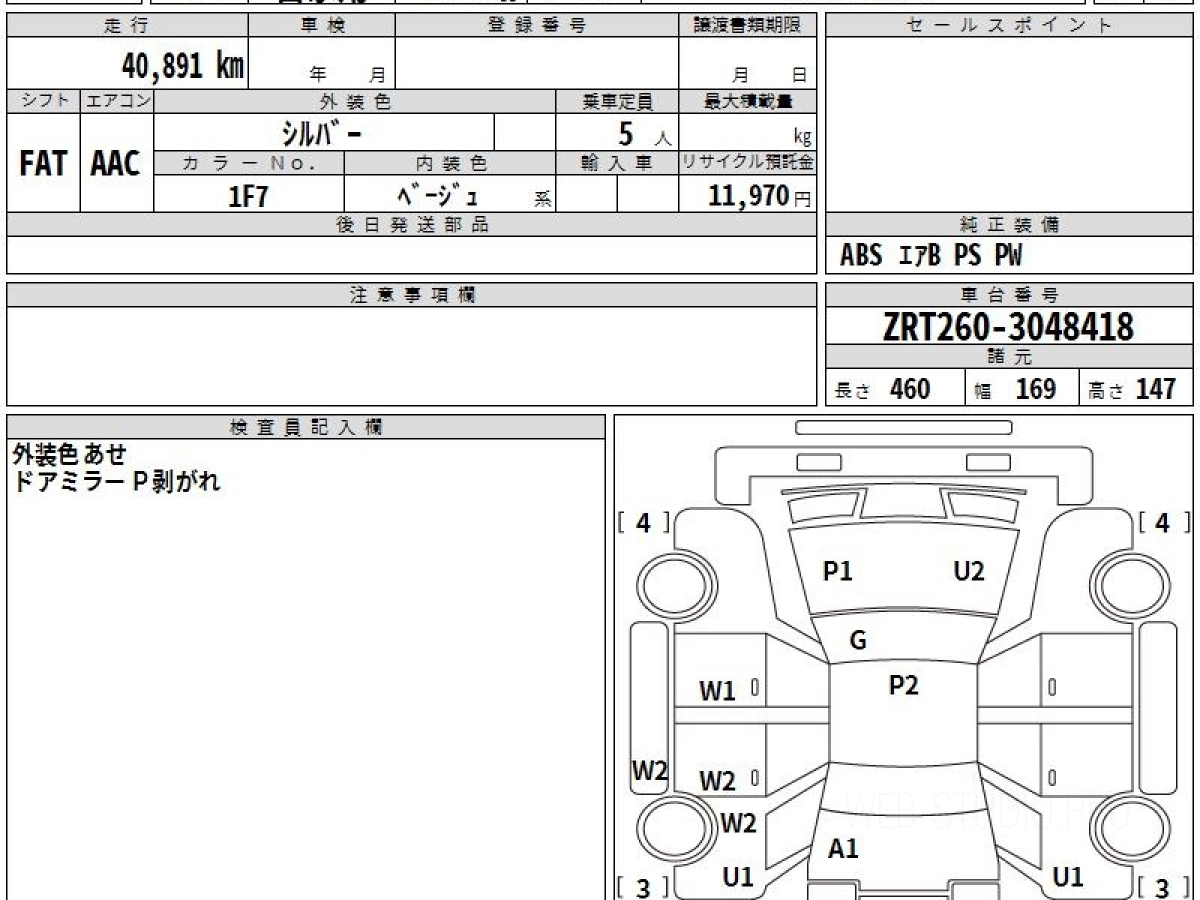This screenshot has width=1200, height=900.
Task: Click the width value 幅 169
Action: click(x=1015, y=389)
